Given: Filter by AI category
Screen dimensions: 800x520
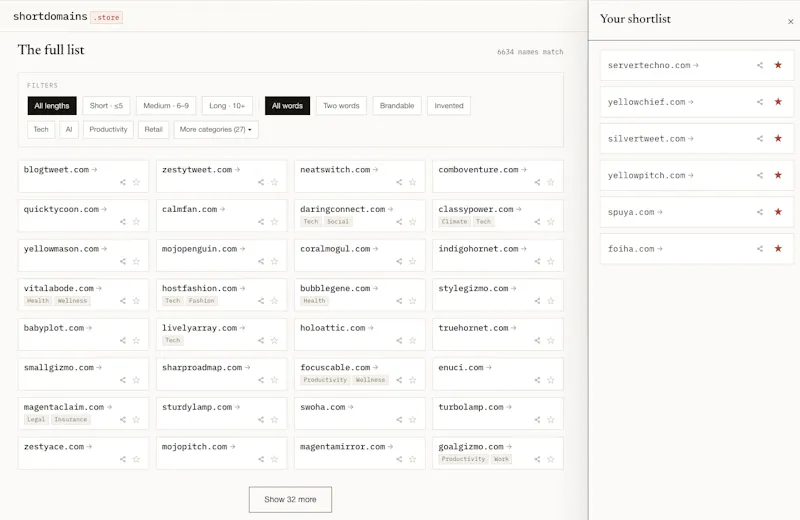Looking at the screenshot, I should point(69,130).
